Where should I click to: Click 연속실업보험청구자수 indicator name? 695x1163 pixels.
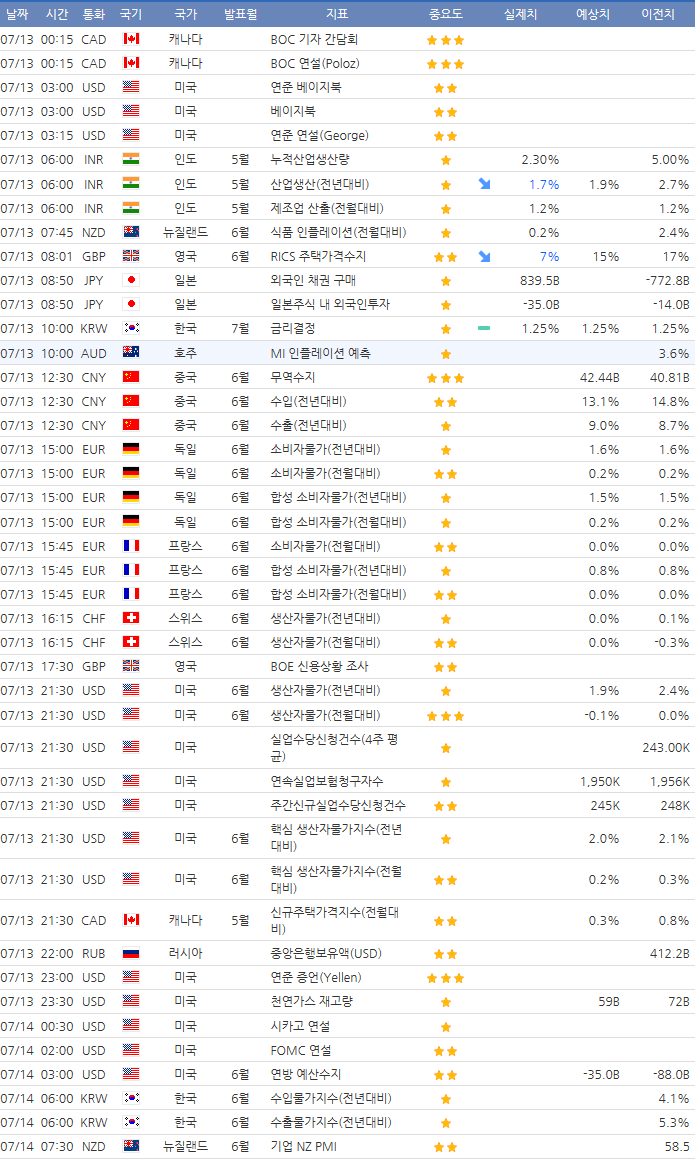pos(327,781)
